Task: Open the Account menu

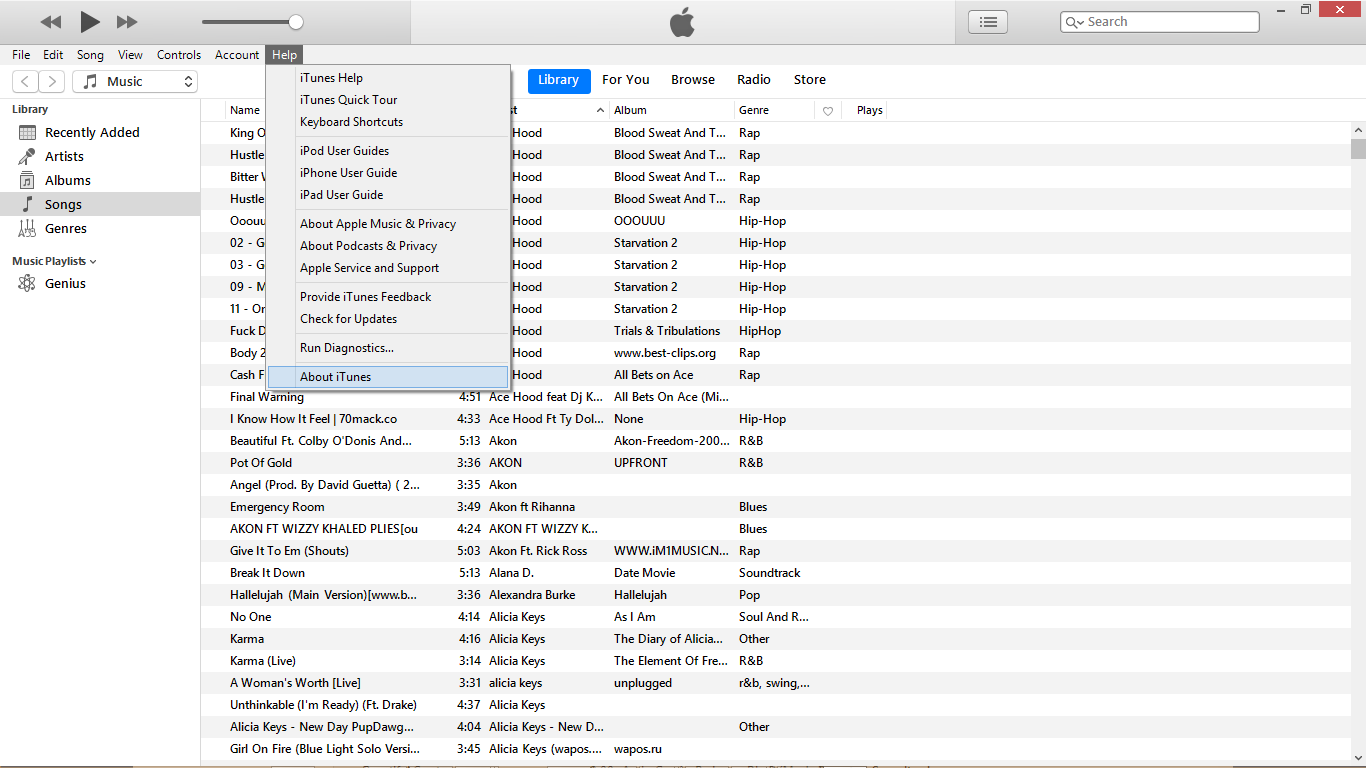Action: [x=237, y=55]
